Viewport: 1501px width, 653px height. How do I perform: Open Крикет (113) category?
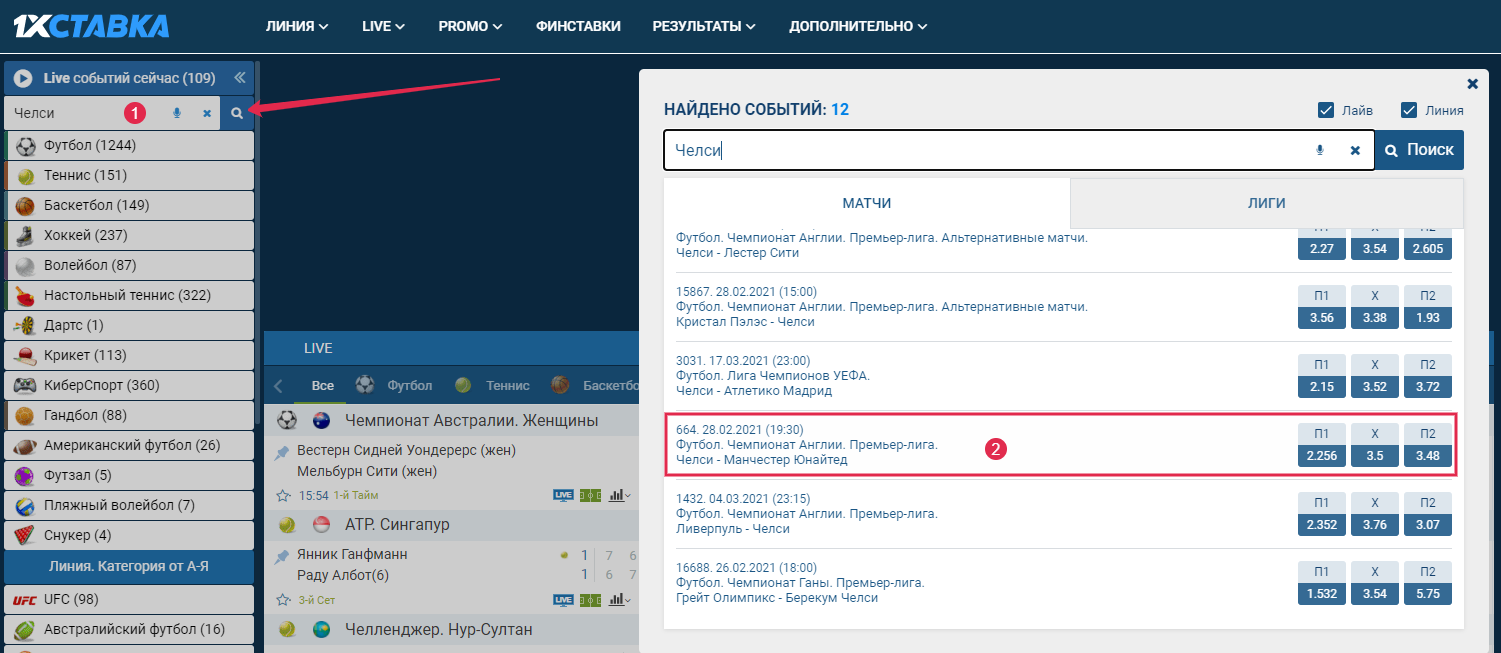129,355
